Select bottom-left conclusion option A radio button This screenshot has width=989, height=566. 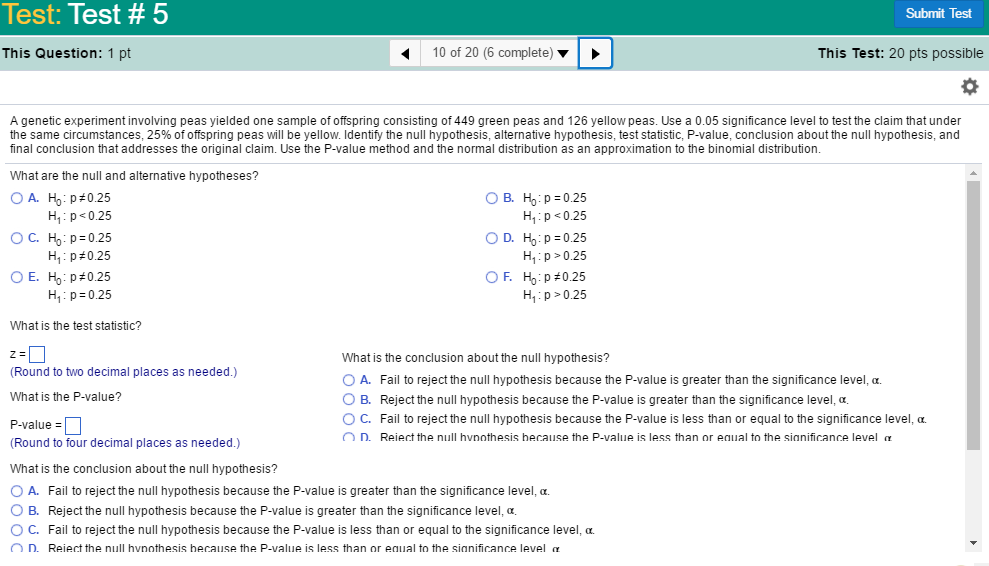click(x=17, y=491)
